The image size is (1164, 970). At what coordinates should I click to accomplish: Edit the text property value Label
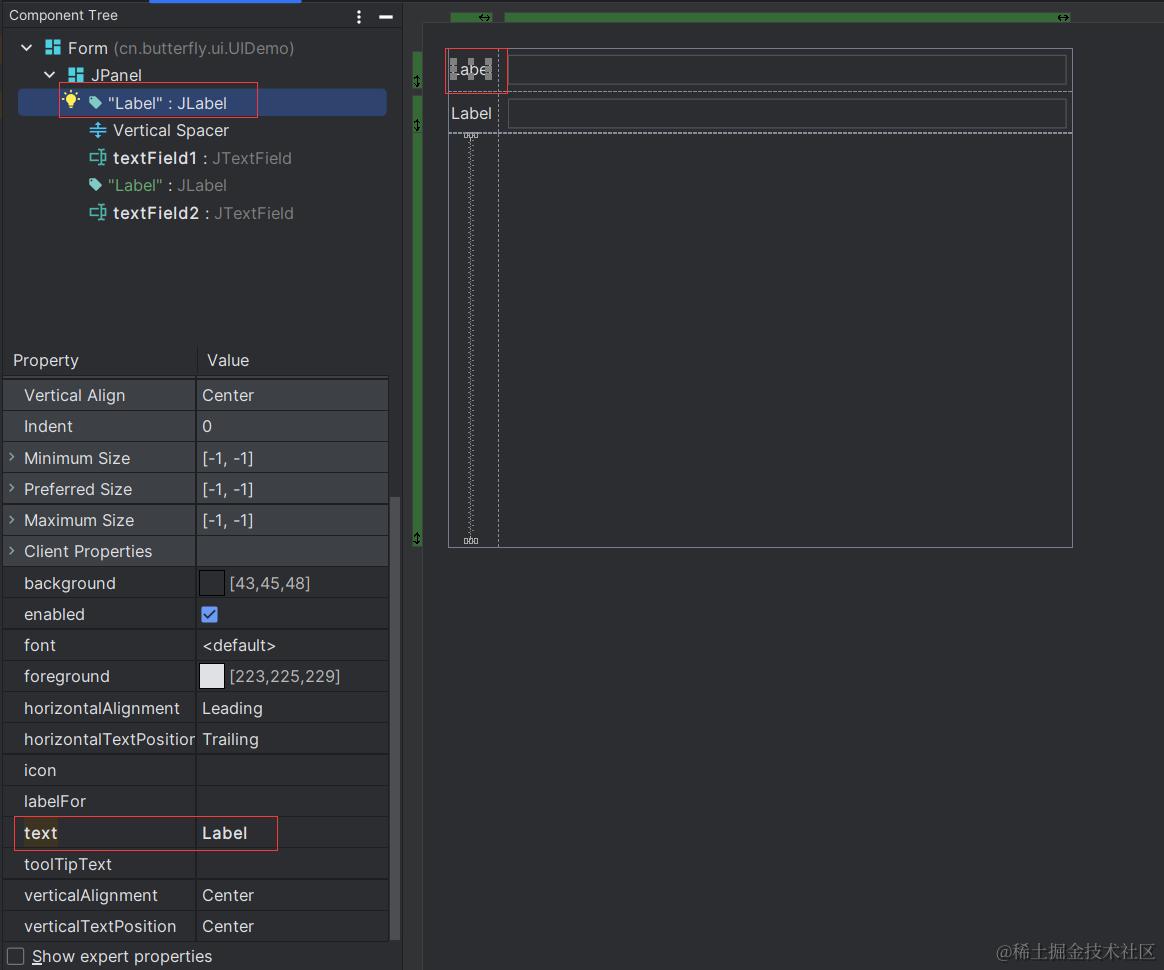(x=292, y=833)
